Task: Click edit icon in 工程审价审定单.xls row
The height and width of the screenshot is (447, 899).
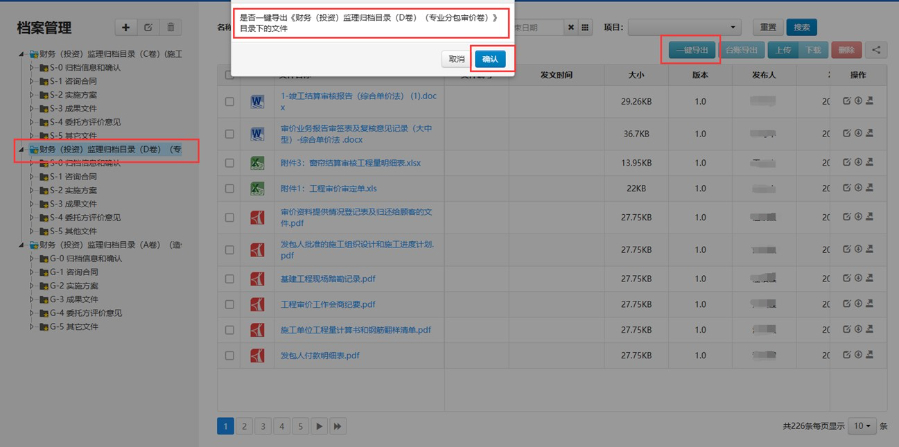Action: coord(847,189)
